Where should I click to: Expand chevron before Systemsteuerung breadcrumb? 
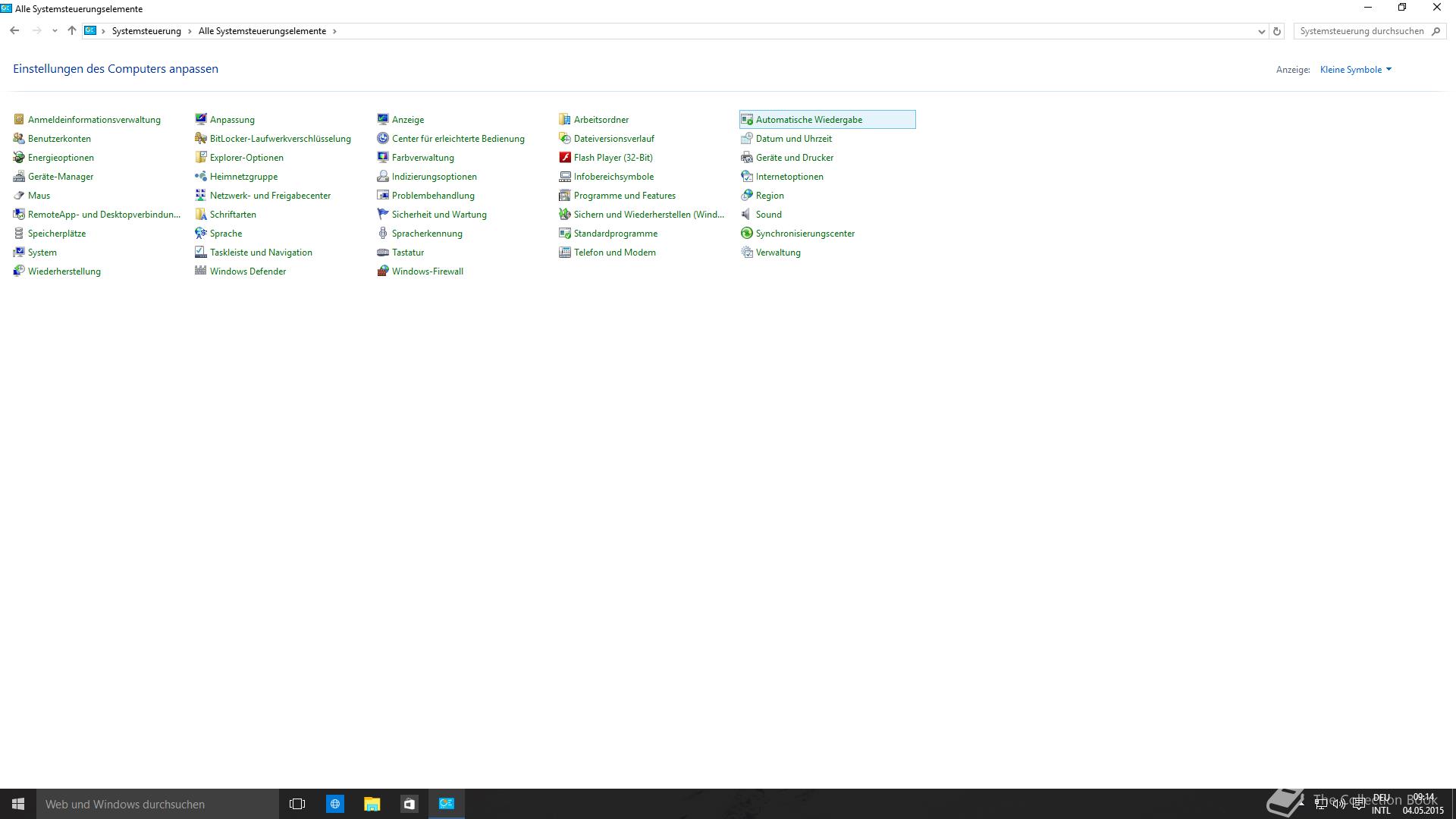[x=104, y=31]
